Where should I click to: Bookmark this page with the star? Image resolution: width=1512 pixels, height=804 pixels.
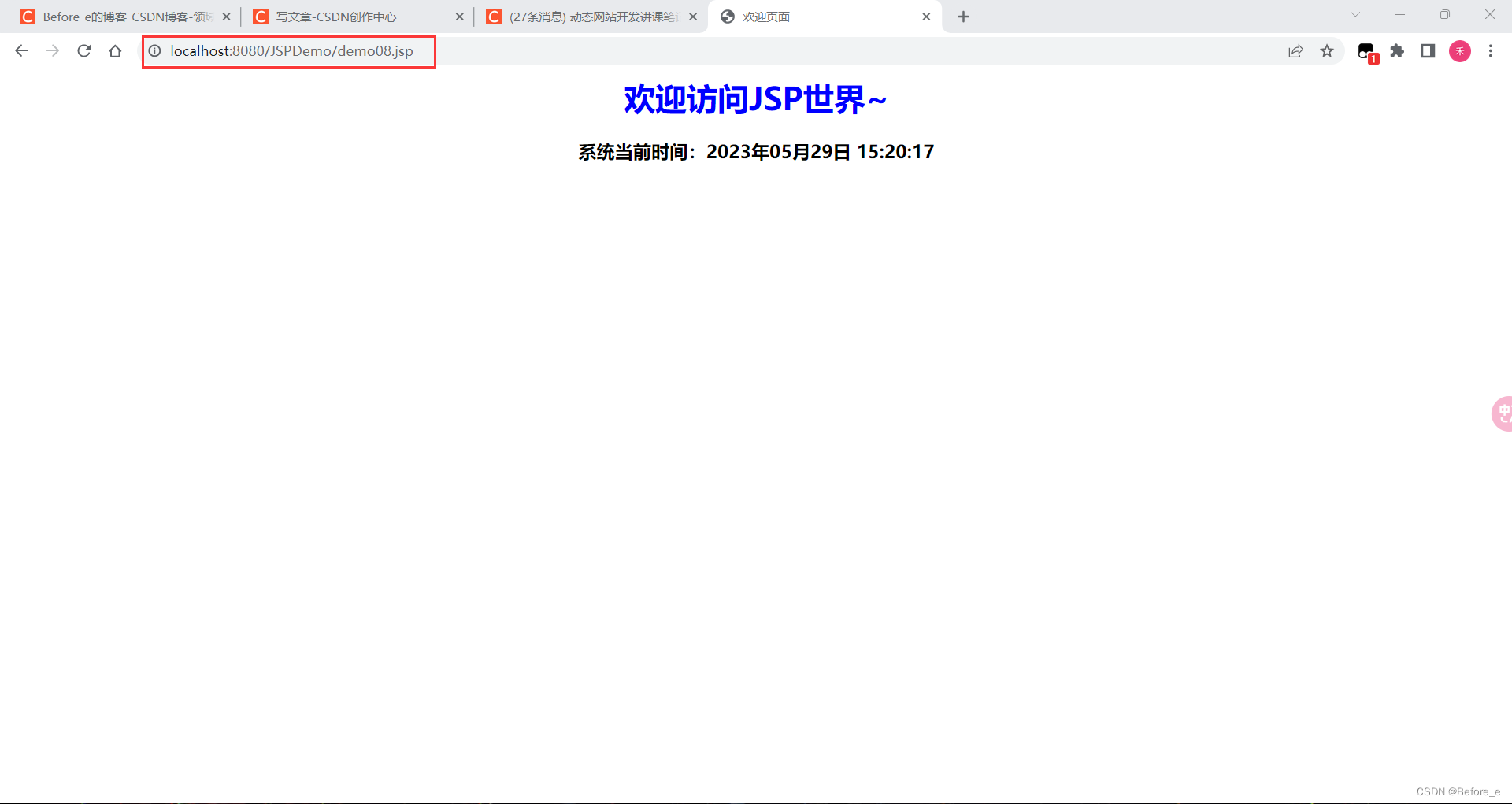1327,51
